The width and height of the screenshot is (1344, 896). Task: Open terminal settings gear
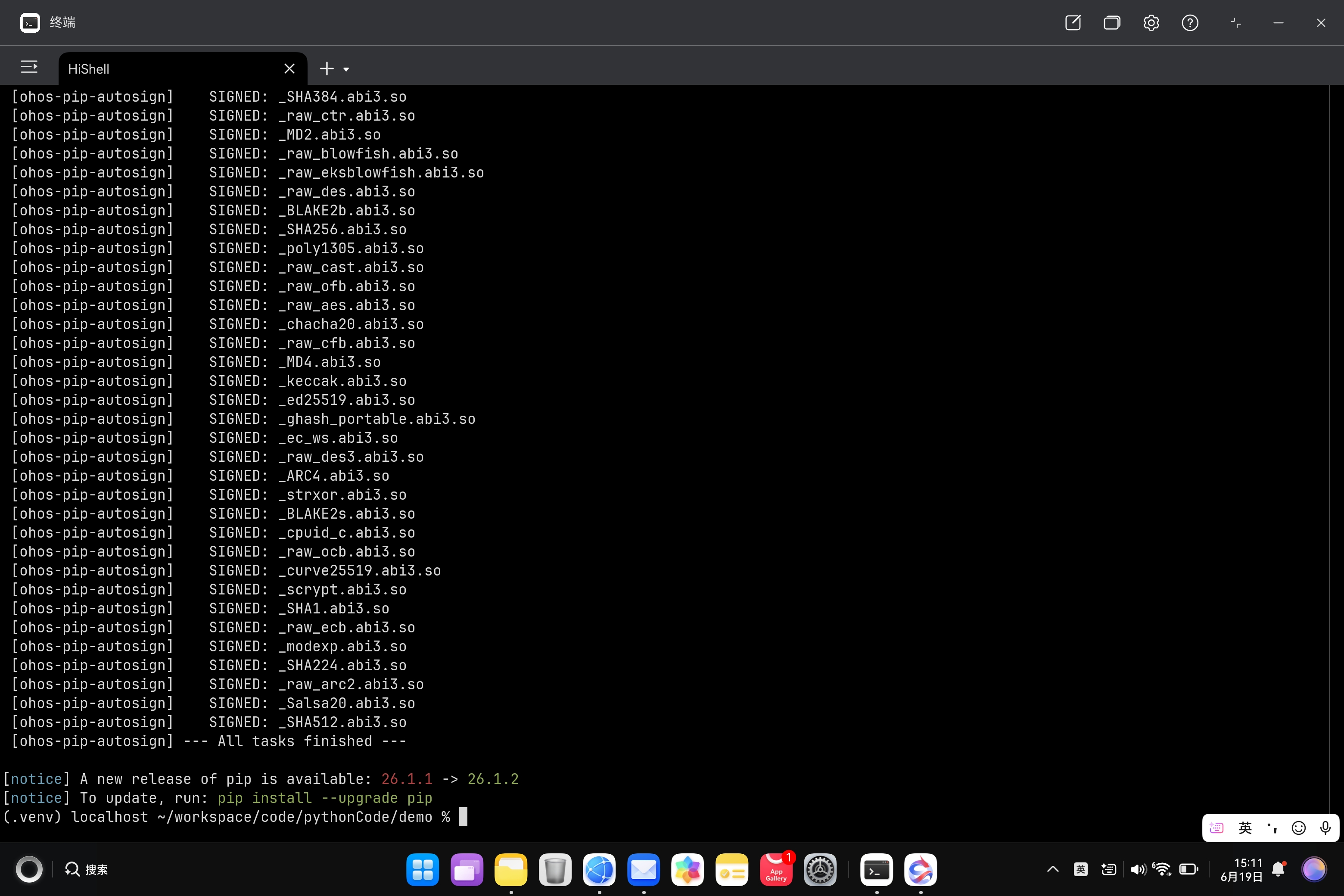[x=1151, y=23]
